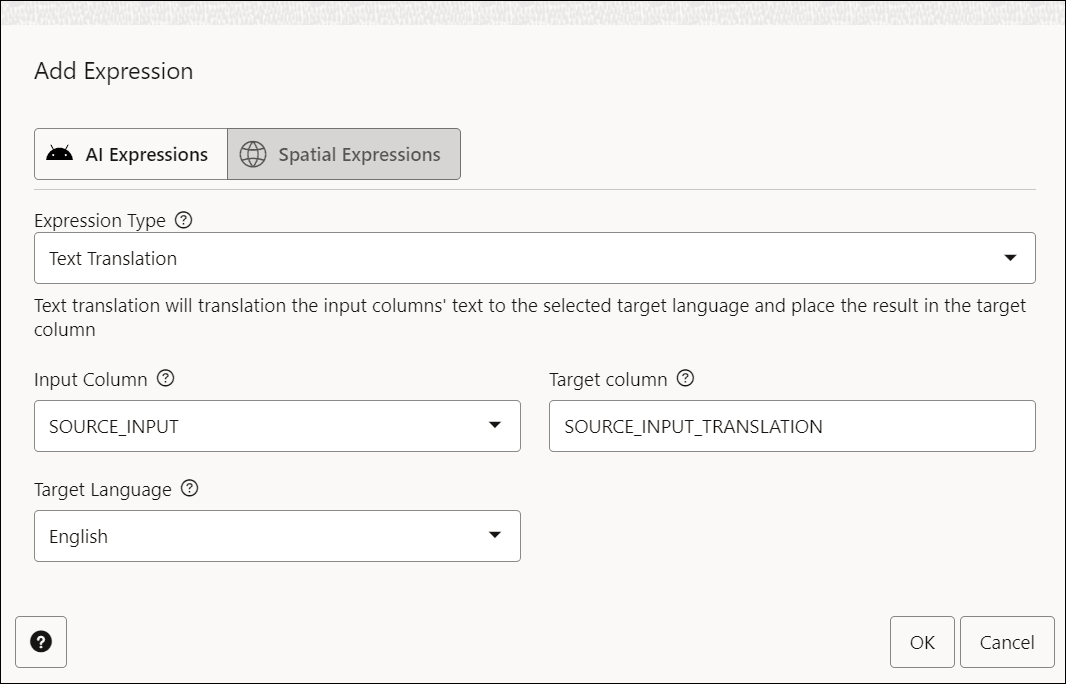This screenshot has height=684, width=1066.
Task: Open help for Target Language
Action: (x=190, y=489)
